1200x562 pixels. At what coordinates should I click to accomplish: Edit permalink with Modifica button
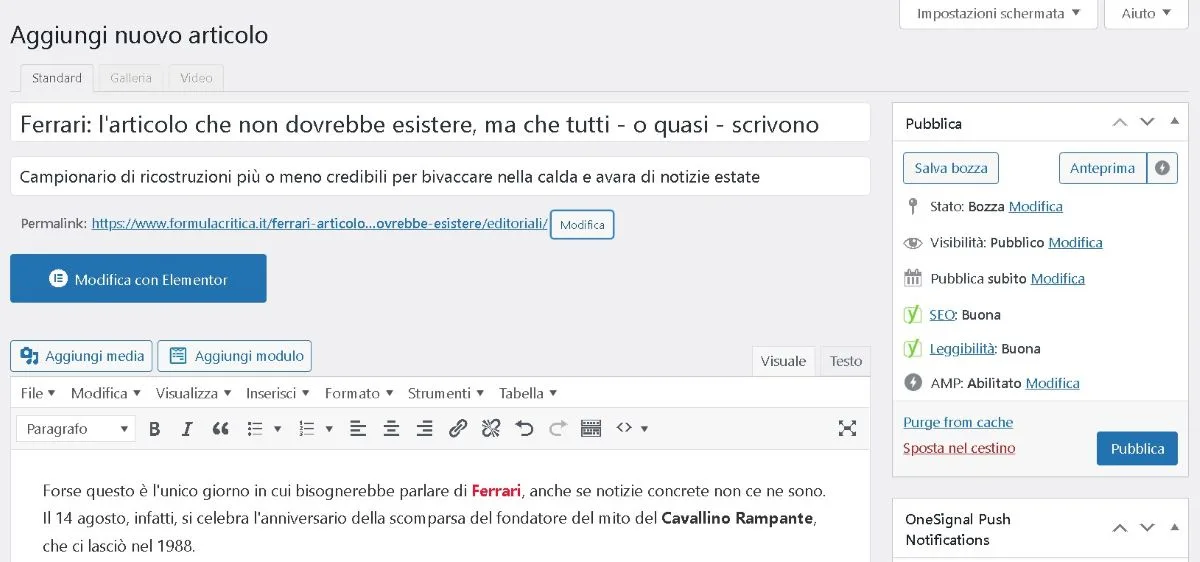tap(582, 225)
